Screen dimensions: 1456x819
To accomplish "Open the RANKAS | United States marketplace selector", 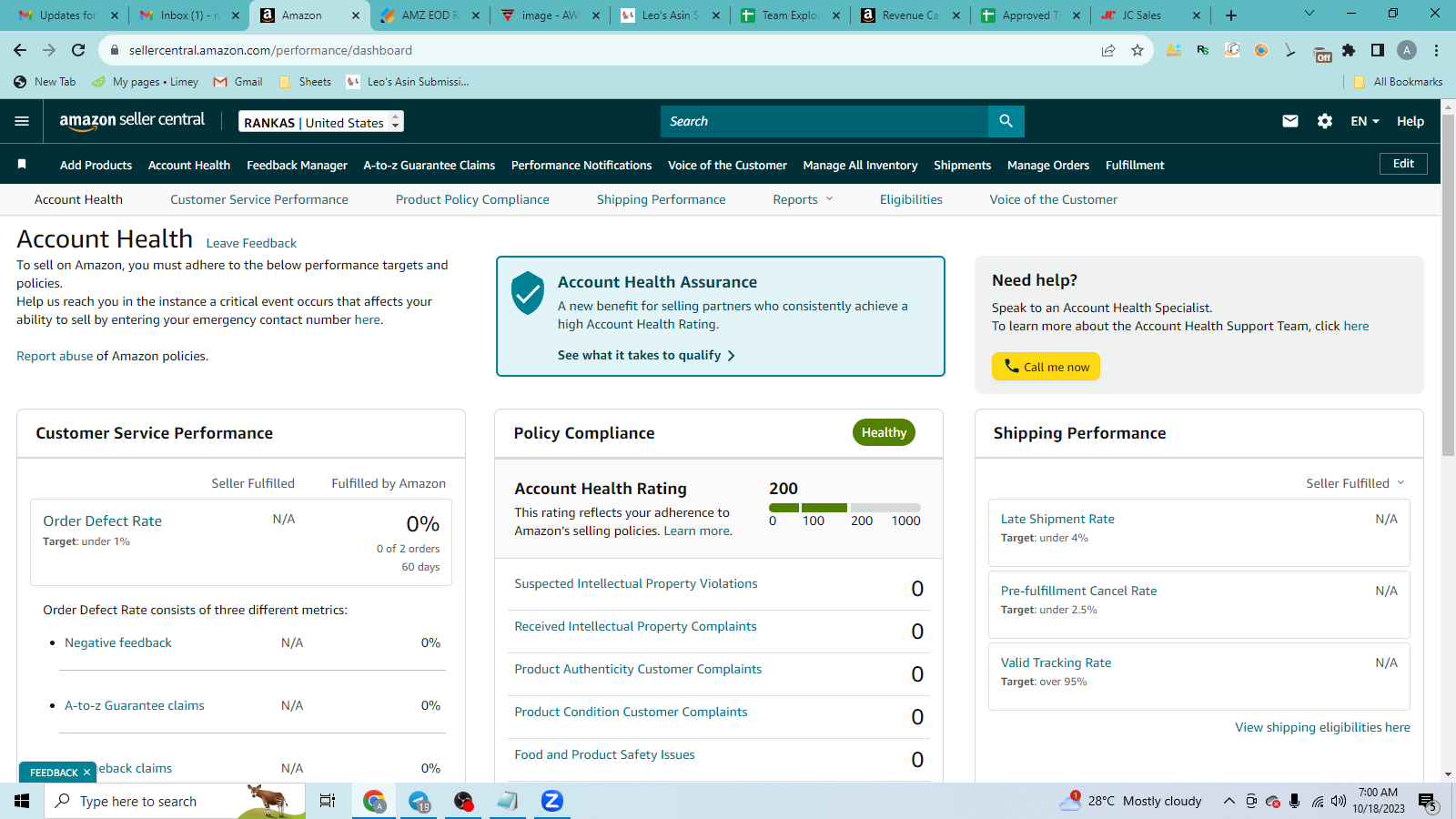I will tap(321, 122).
